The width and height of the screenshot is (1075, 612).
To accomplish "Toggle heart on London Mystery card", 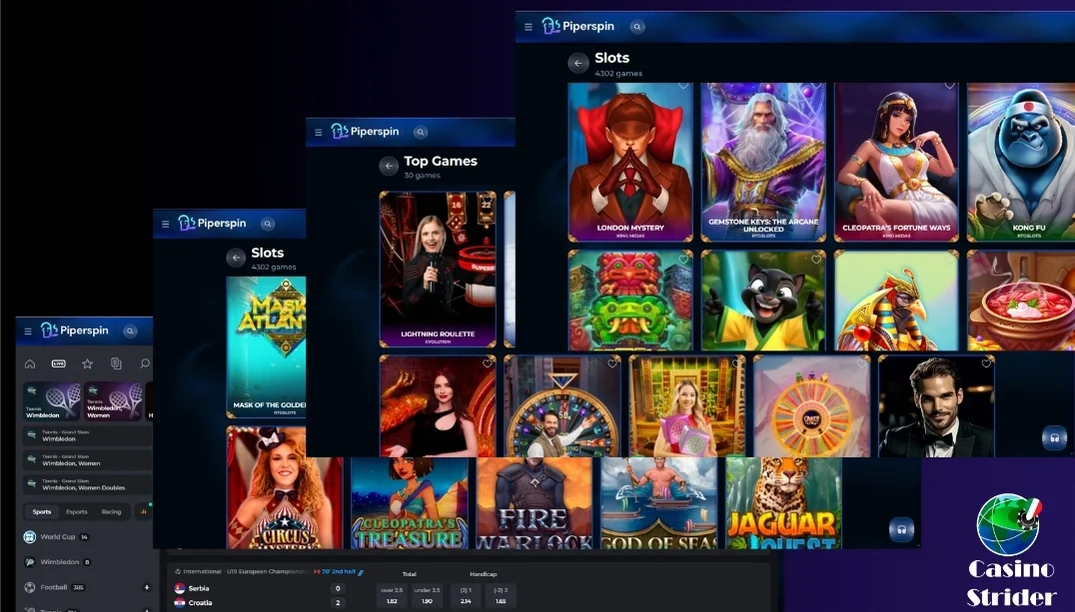I will [x=684, y=86].
